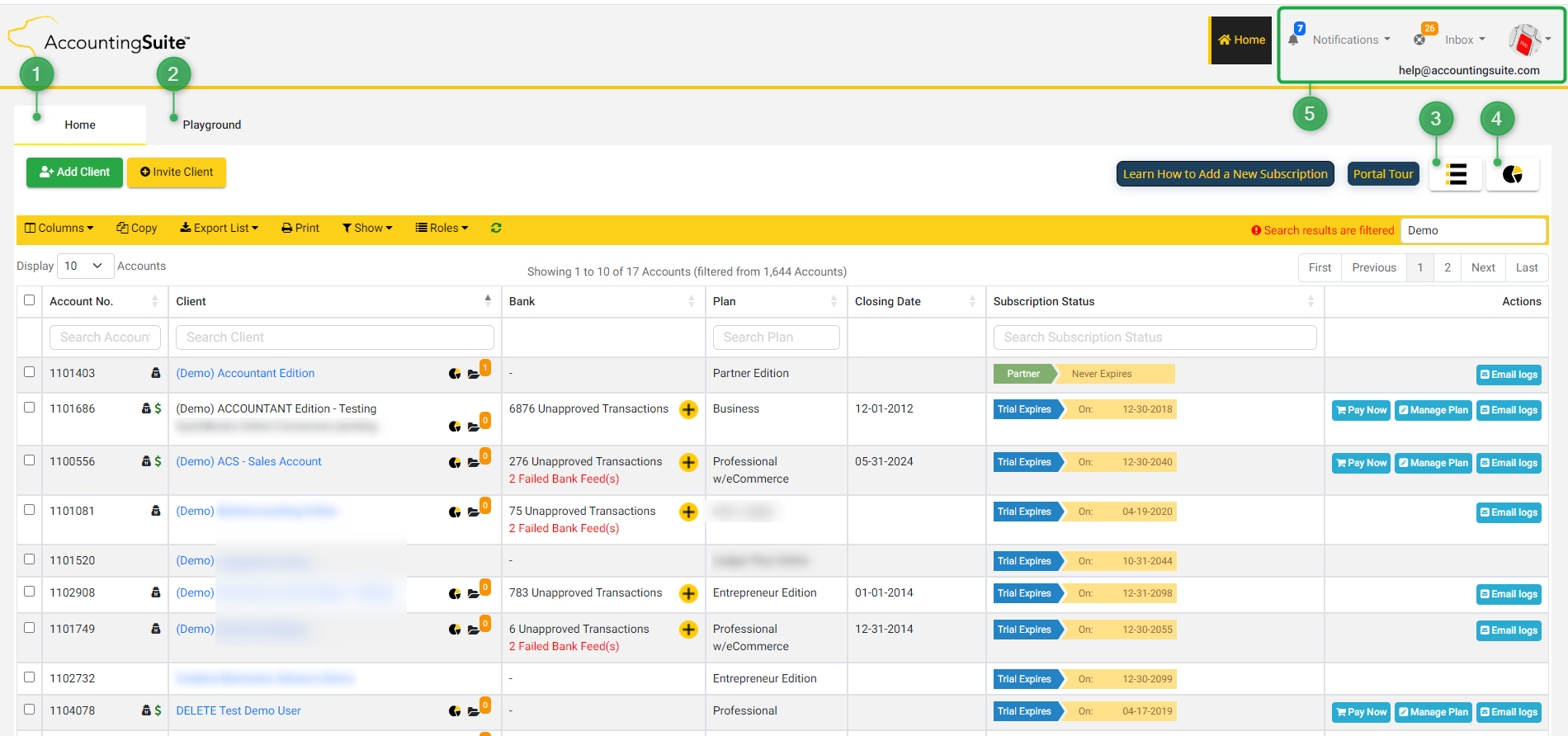Copy the table with Copy button
The height and width of the screenshot is (736, 1568).
(x=137, y=228)
